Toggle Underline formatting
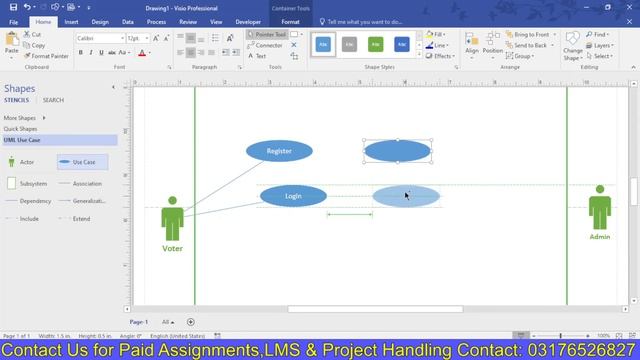 (x=101, y=53)
